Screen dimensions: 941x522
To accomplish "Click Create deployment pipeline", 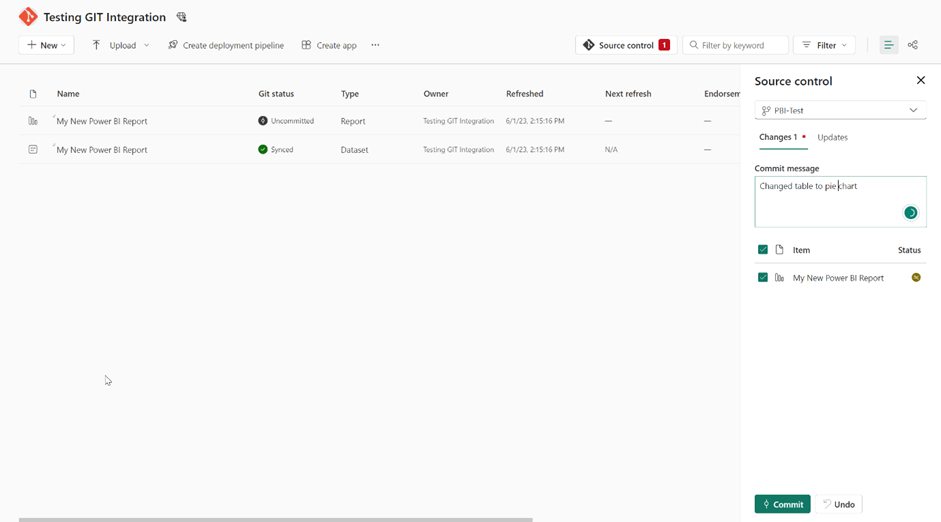I will [226, 45].
